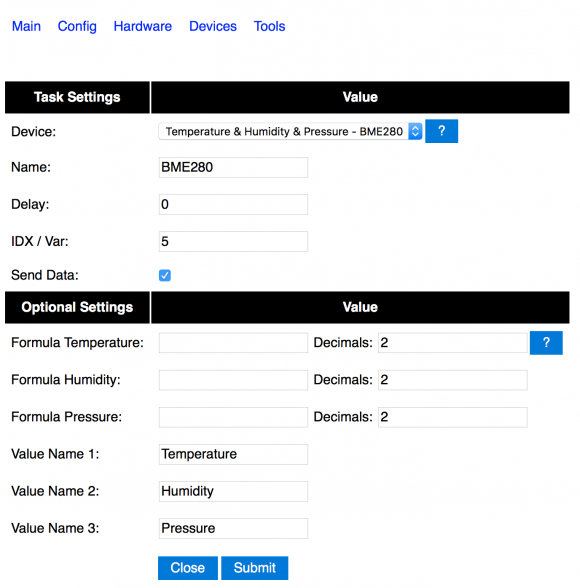This screenshot has width=580, height=588.
Task: Uncheck the Send Data checkbox
Action: 165,275
